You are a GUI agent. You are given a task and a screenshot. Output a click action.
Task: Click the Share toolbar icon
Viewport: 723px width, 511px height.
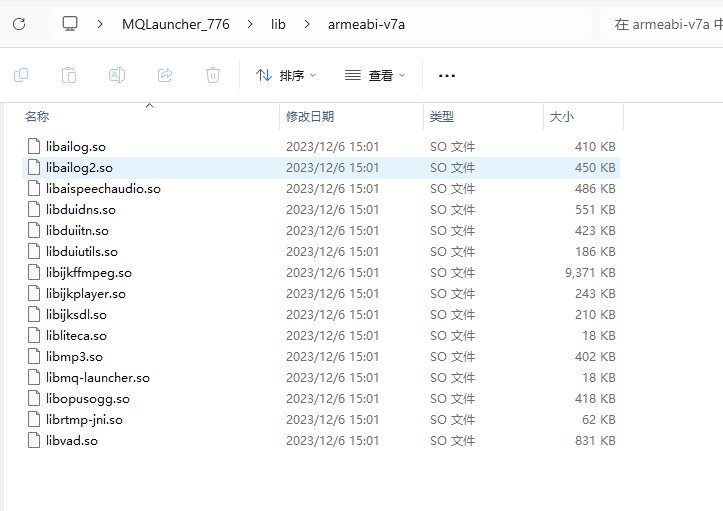coord(165,75)
